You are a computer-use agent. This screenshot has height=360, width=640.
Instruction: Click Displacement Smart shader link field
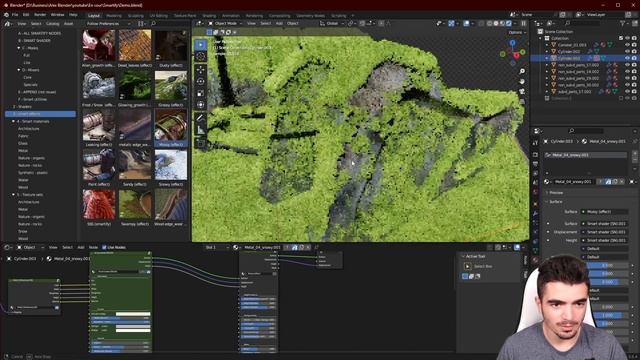tap(605, 232)
